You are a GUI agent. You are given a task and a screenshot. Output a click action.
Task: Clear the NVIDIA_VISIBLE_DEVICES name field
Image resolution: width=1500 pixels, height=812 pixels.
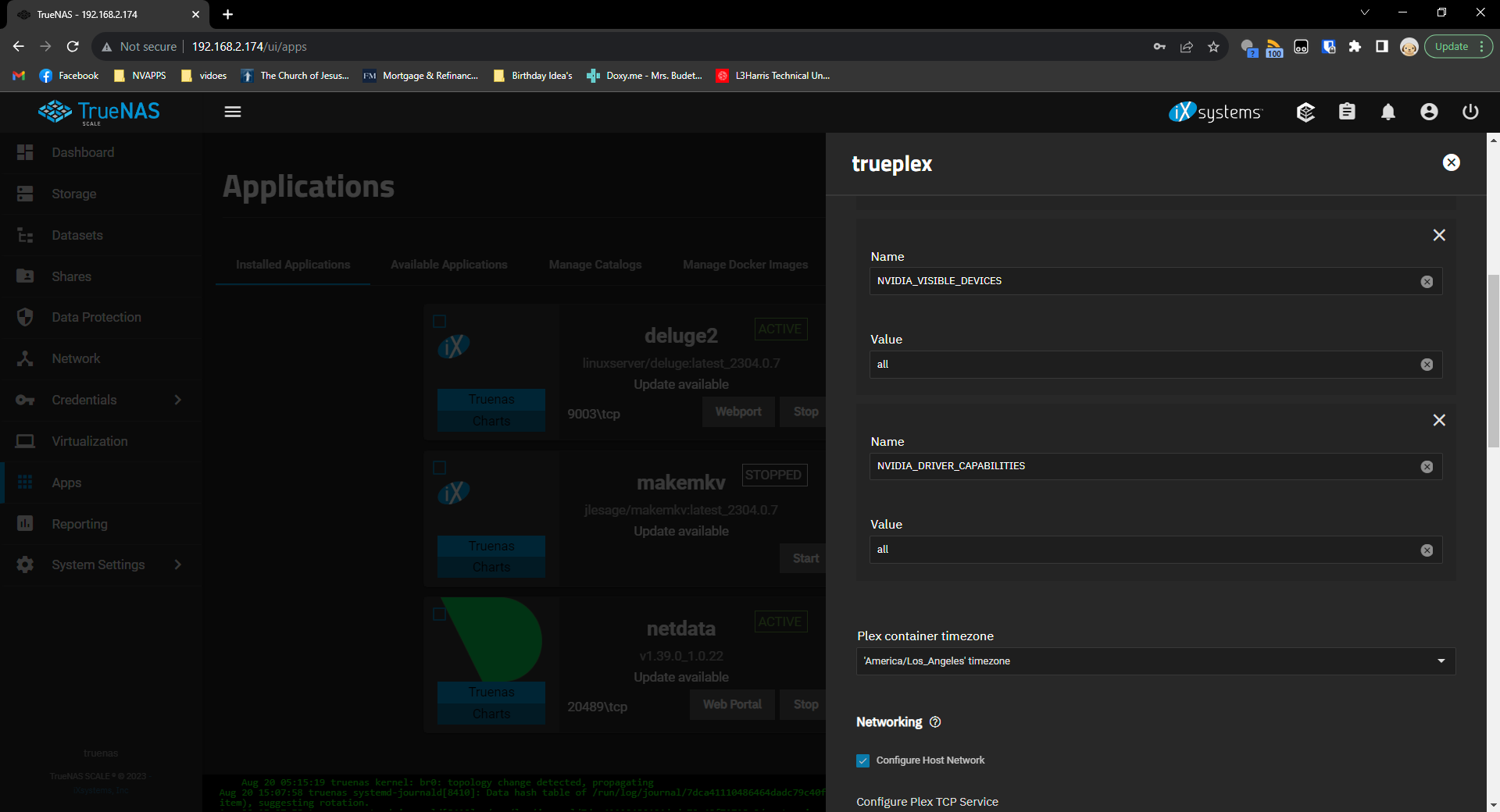[1427, 282]
